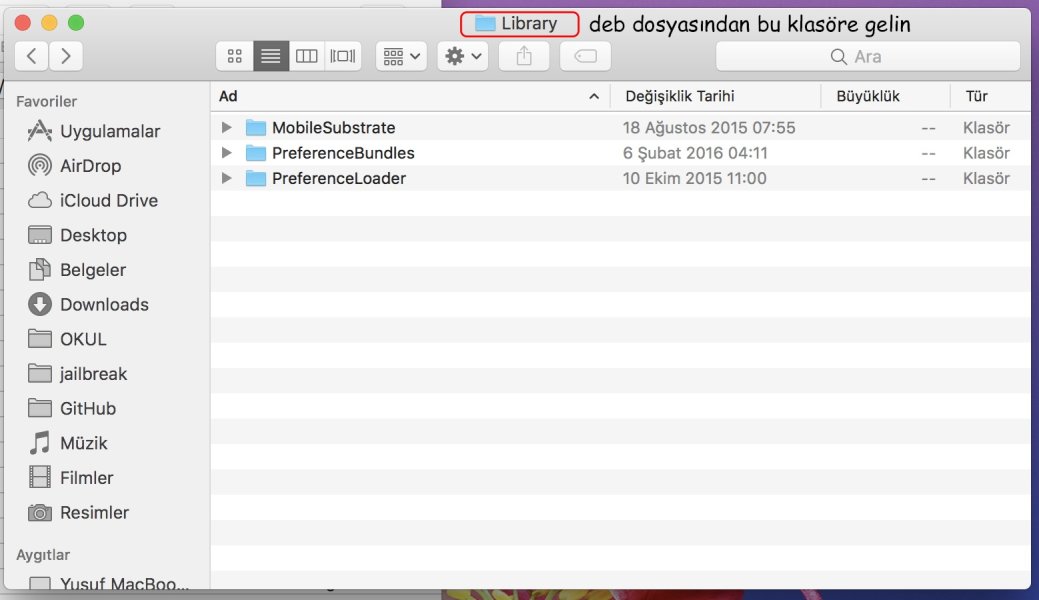Click the magnifier icon in search field
Screen dimensions: 1039x600
pos(838,56)
